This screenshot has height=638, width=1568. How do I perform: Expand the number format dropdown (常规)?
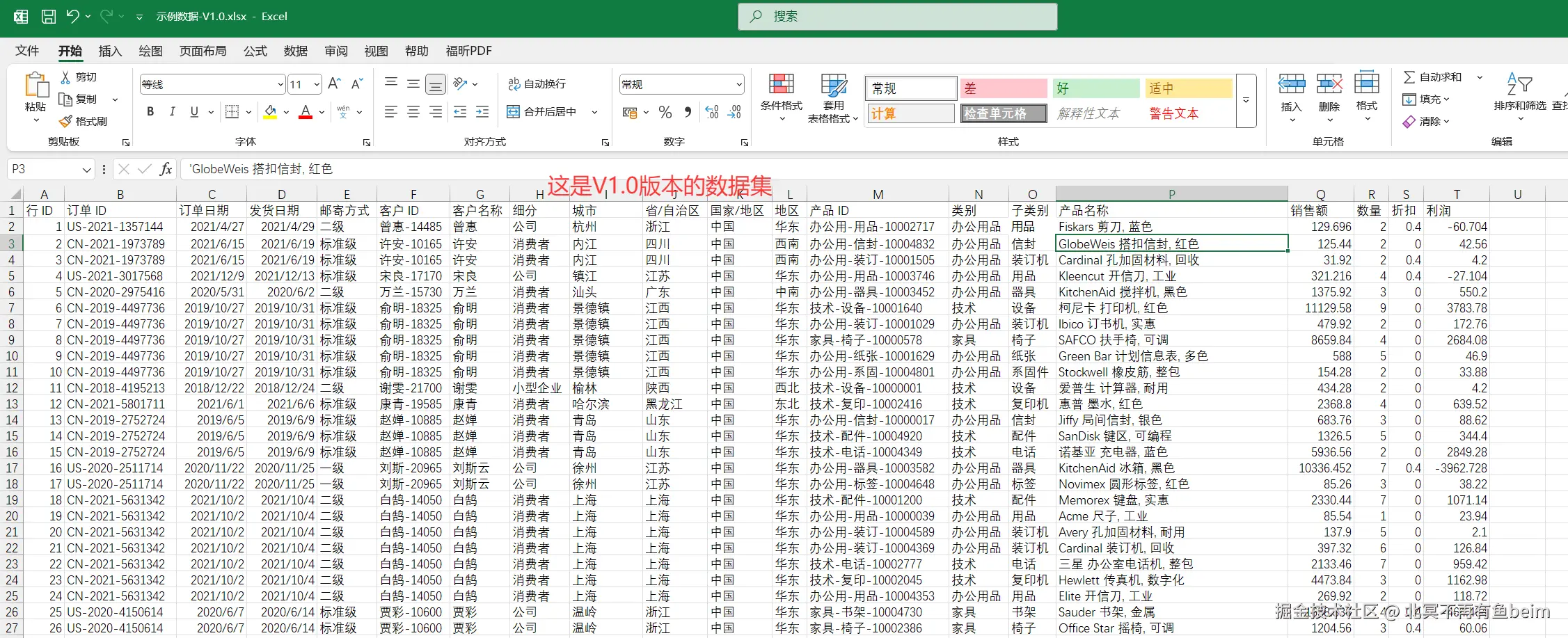[738, 85]
